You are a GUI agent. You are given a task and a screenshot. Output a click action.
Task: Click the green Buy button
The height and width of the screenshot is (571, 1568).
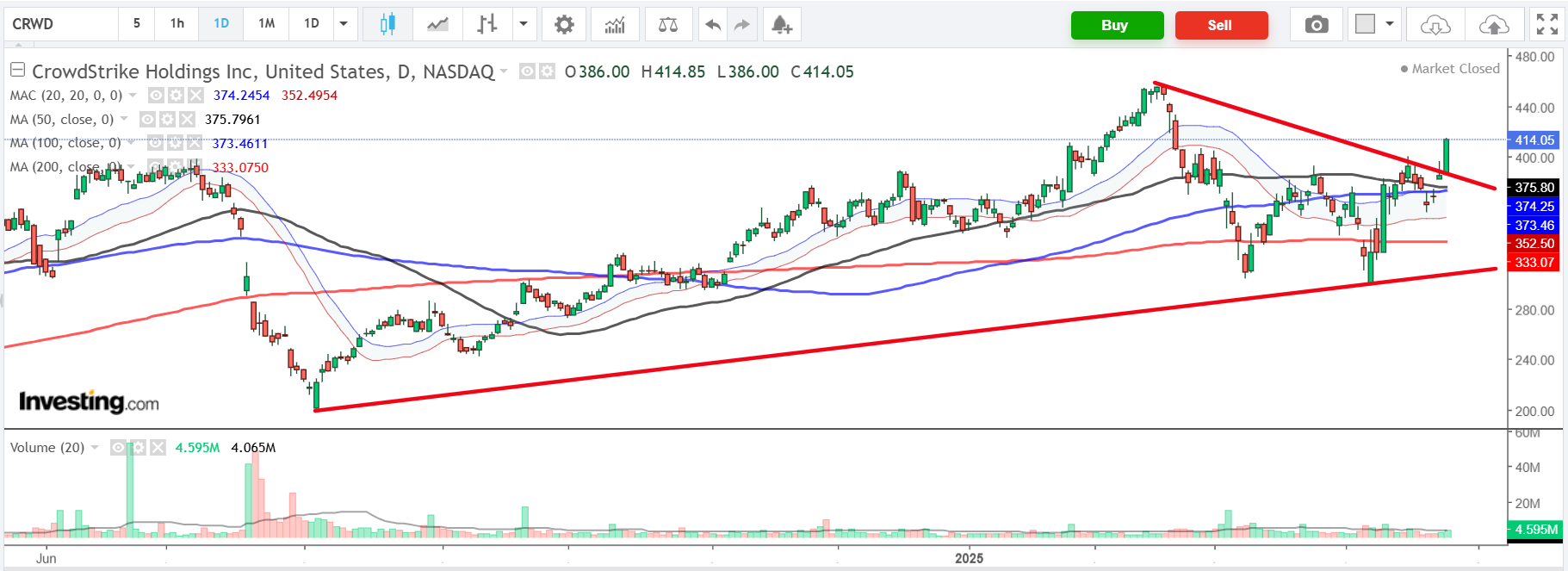pyautogui.click(x=1117, y=25)
